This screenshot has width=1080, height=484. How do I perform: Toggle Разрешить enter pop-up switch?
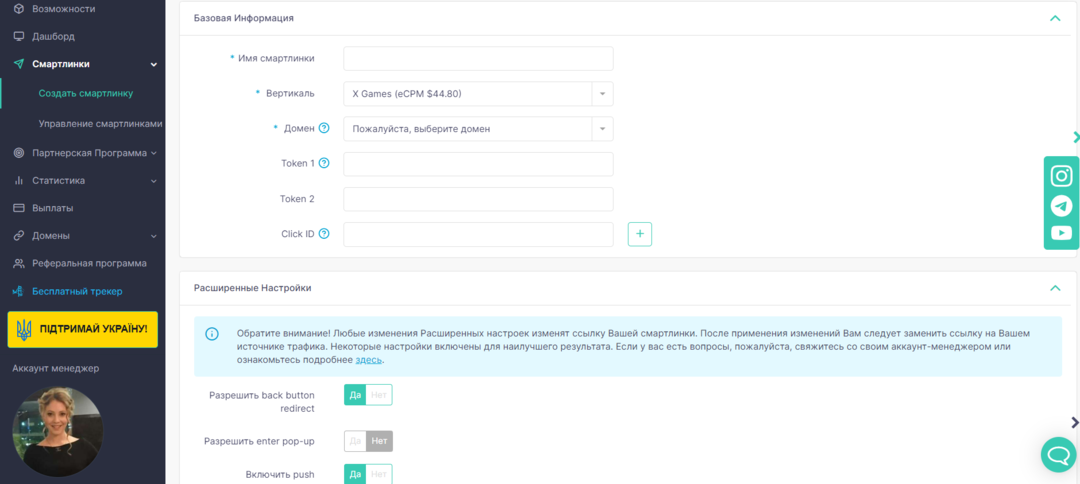[368, 441]
